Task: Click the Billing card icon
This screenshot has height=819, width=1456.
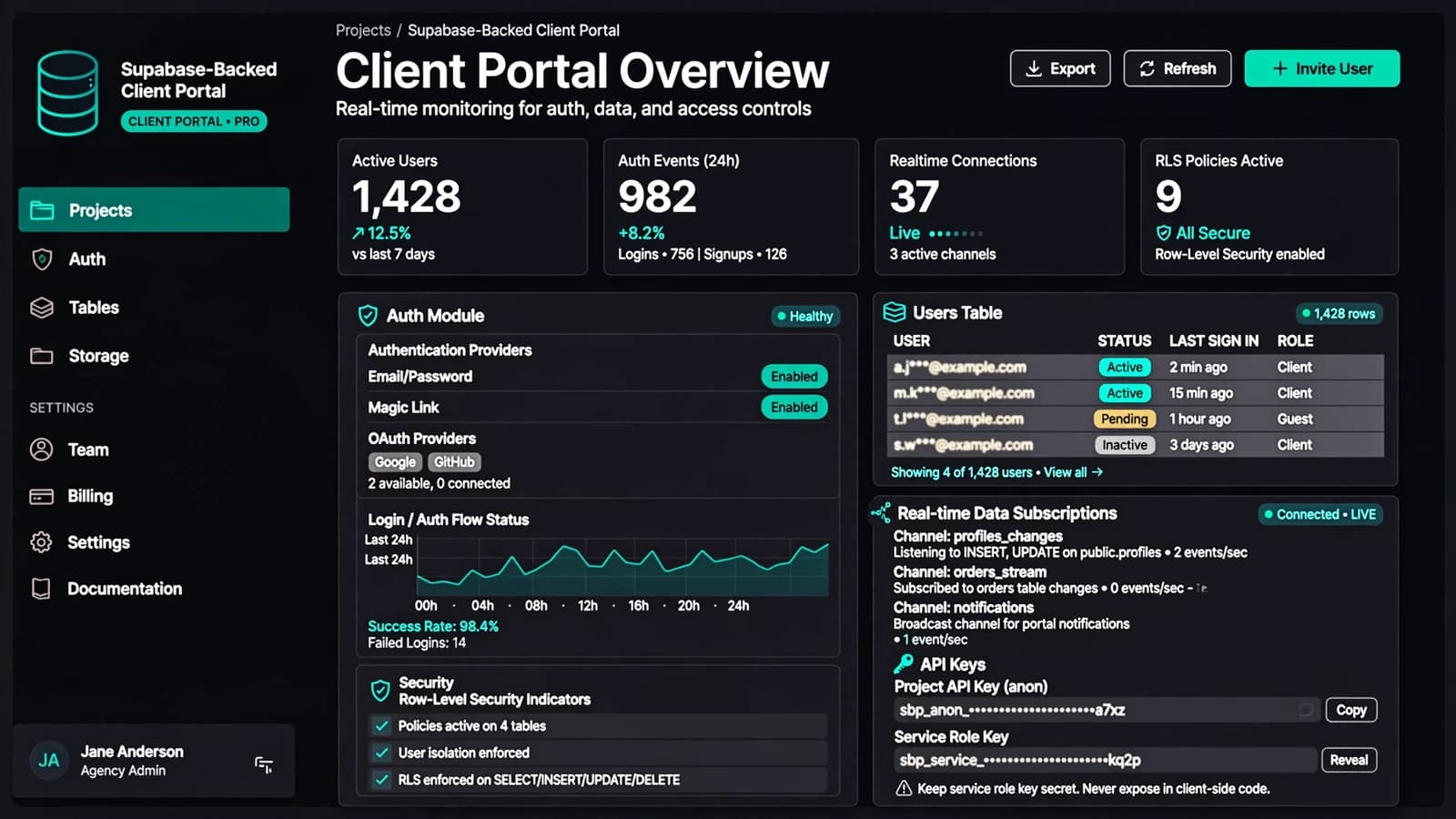Action: coord(41,496)
